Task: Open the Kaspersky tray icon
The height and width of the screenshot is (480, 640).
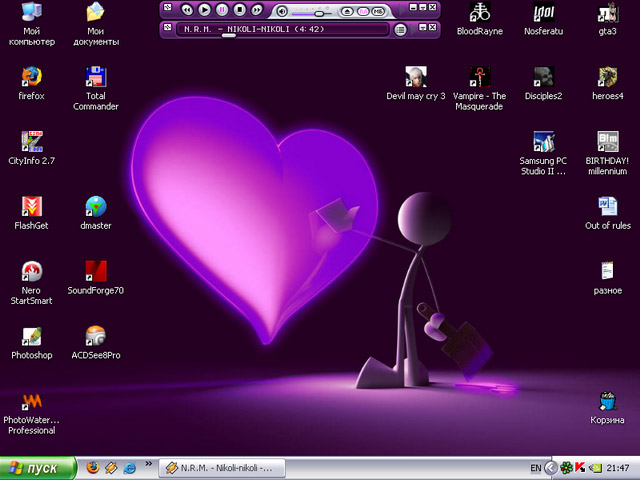Action: click(580, 468)
